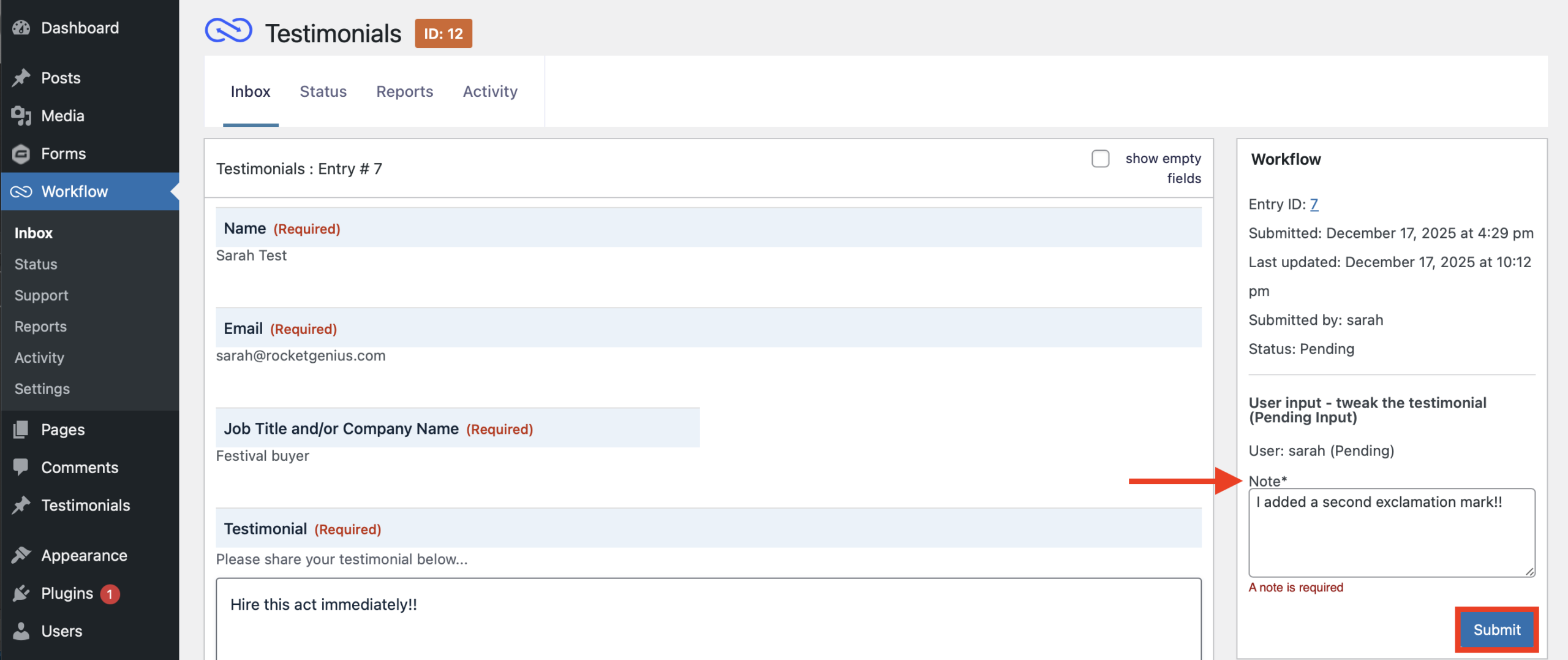Switch to the Activity tab
1568x660 pixels.
pos(490,91)
